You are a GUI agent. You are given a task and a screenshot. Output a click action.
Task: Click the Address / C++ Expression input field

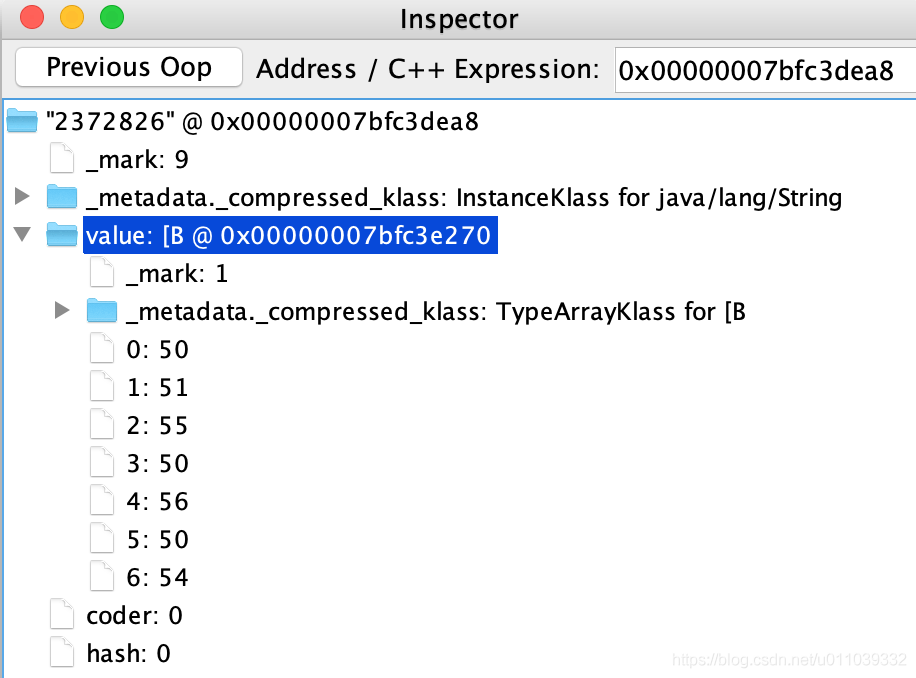click(x=765, y=70)
